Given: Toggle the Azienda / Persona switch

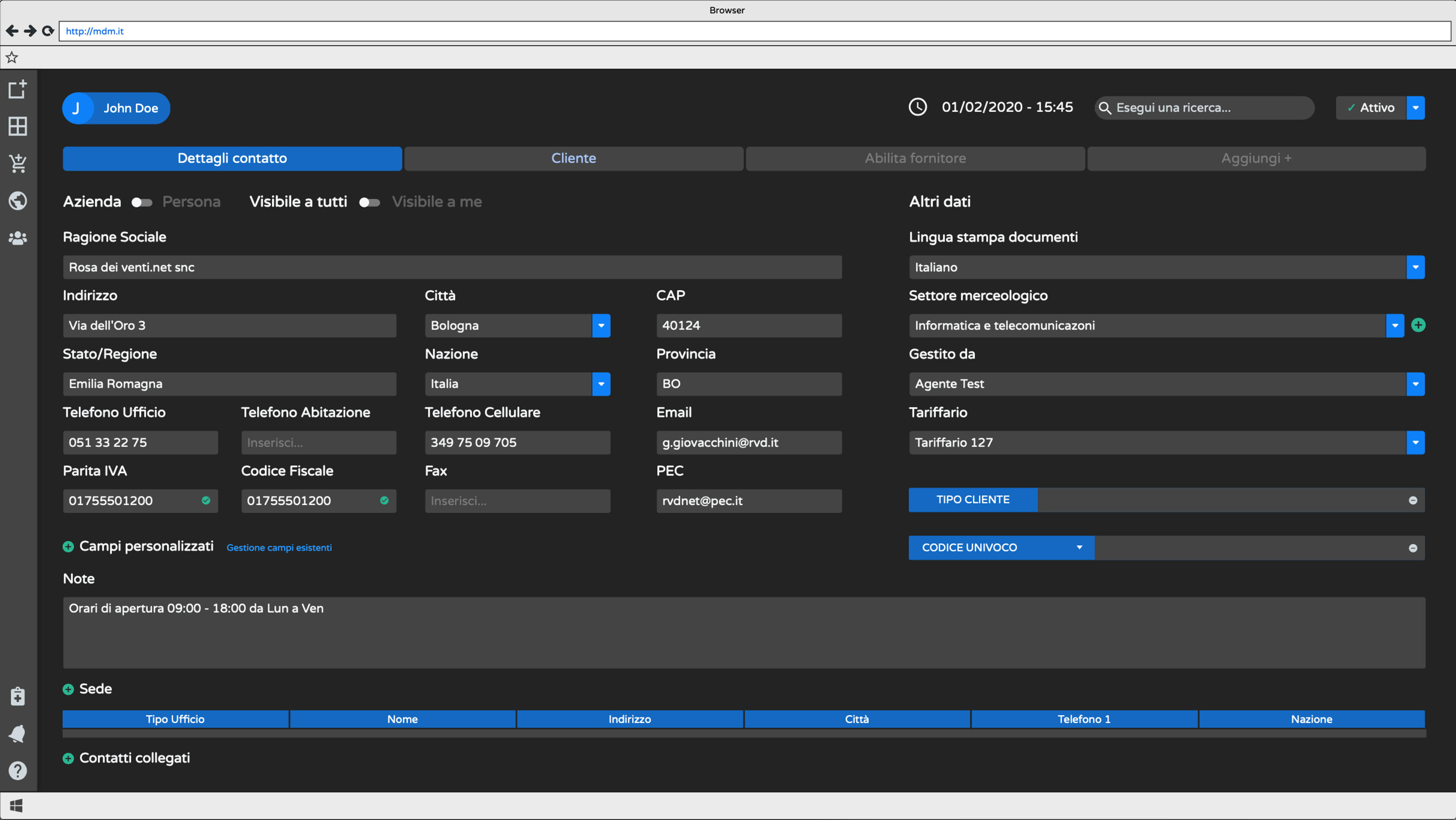Looking at the screenshot, I should click(x=142, y=203).
